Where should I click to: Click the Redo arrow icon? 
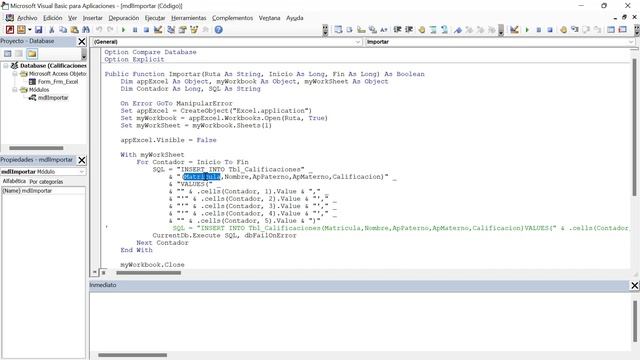(x=110, y=30)
